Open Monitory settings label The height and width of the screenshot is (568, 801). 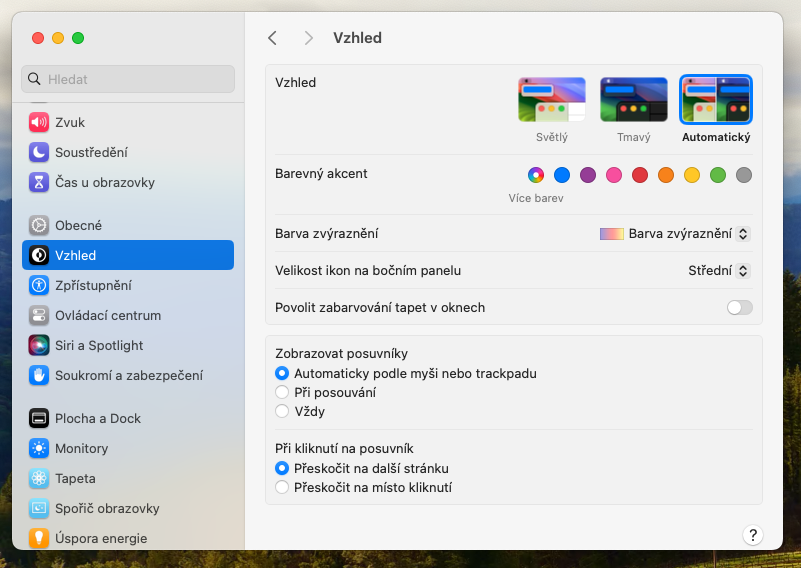82,448
